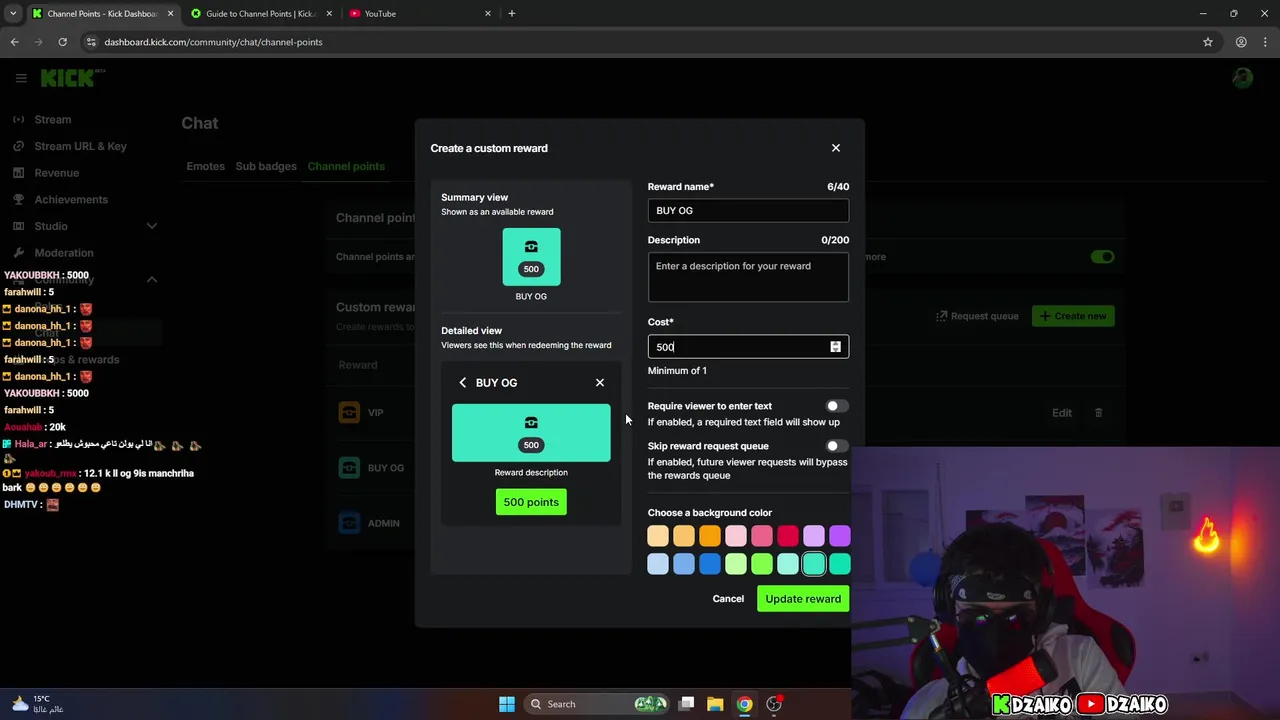
Task: Click the stepper icon in Cost field
Action: pyautogui.click(x=835, y=346)
